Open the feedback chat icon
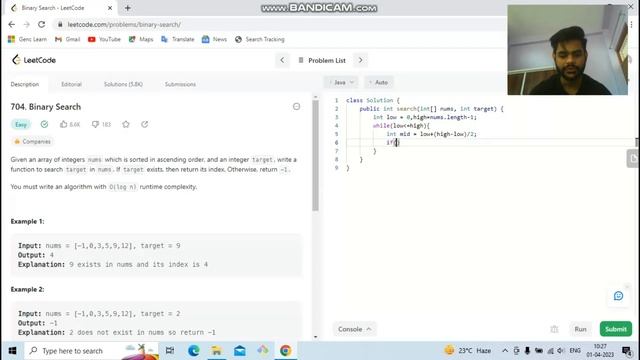Screen dimensions: 640x360 618,296
